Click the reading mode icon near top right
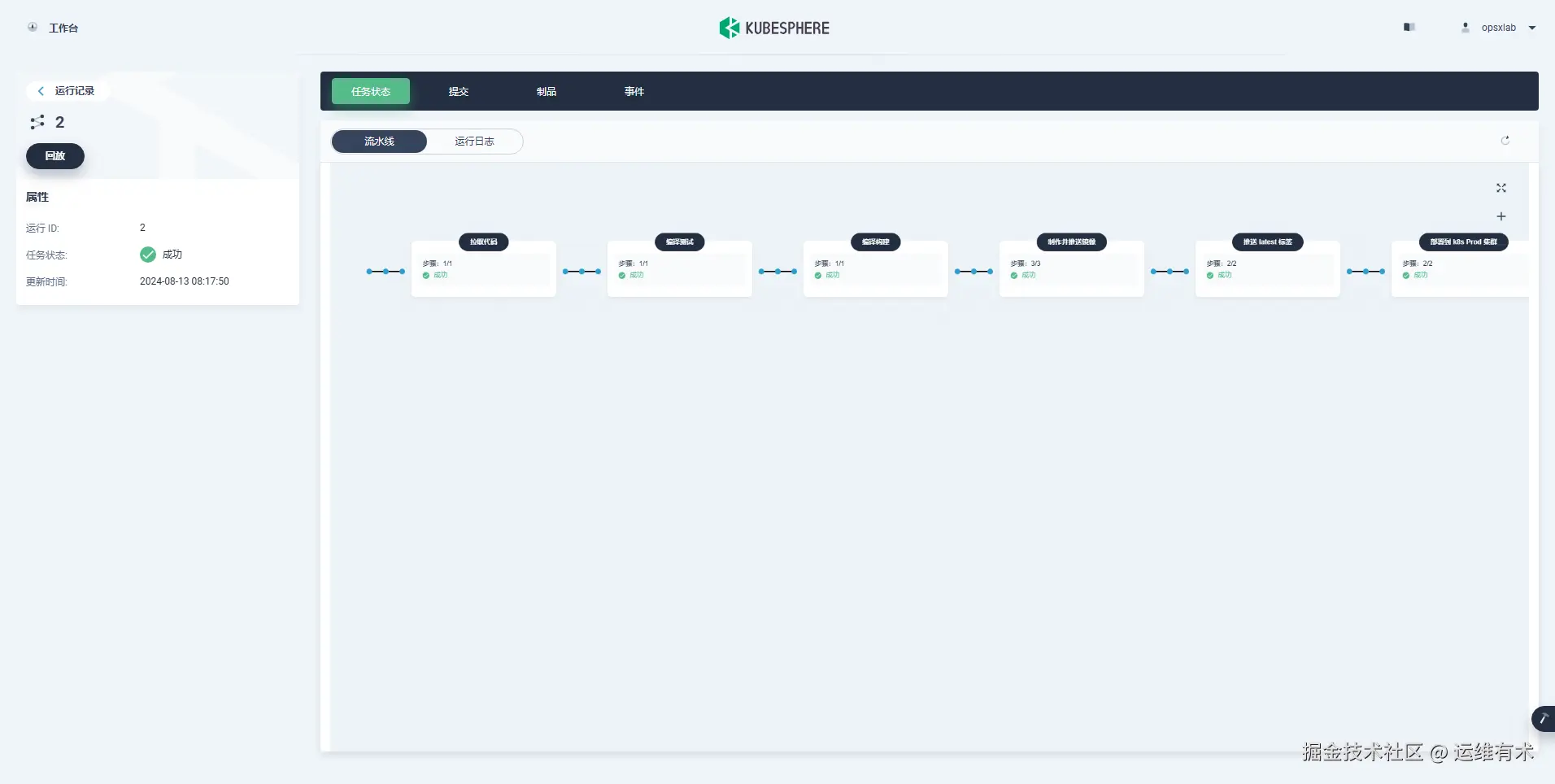 (1409, 27)
